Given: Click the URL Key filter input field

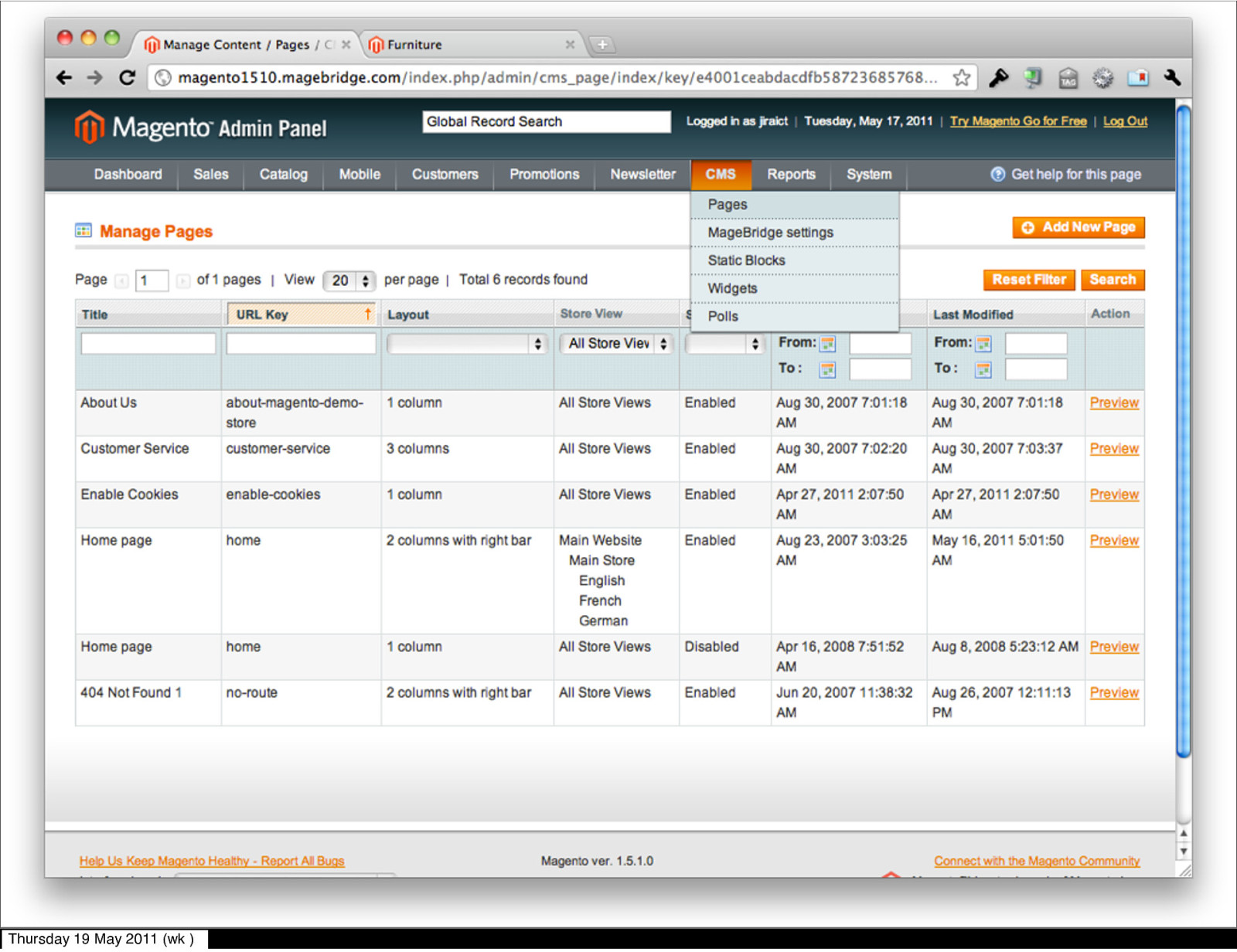Looking at the screenshot, I should click(301, 344).
